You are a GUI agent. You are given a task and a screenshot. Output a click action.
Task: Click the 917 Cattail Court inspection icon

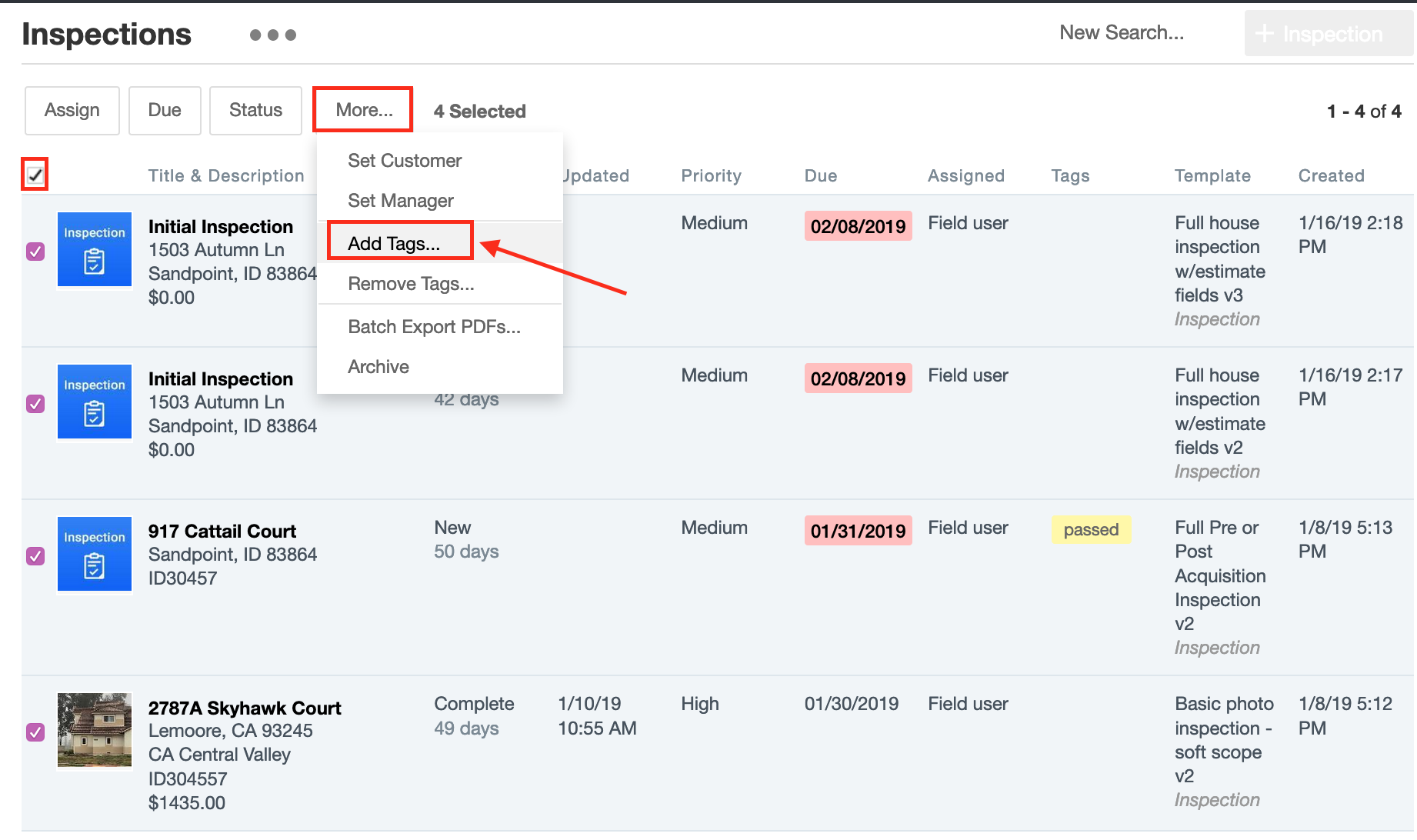tap(95, 554)
